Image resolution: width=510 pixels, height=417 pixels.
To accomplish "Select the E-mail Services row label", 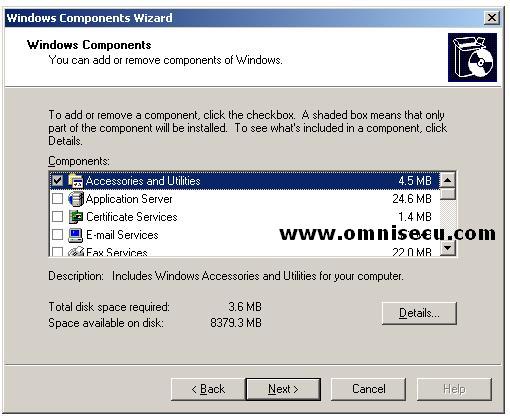I will coord(122,235).
